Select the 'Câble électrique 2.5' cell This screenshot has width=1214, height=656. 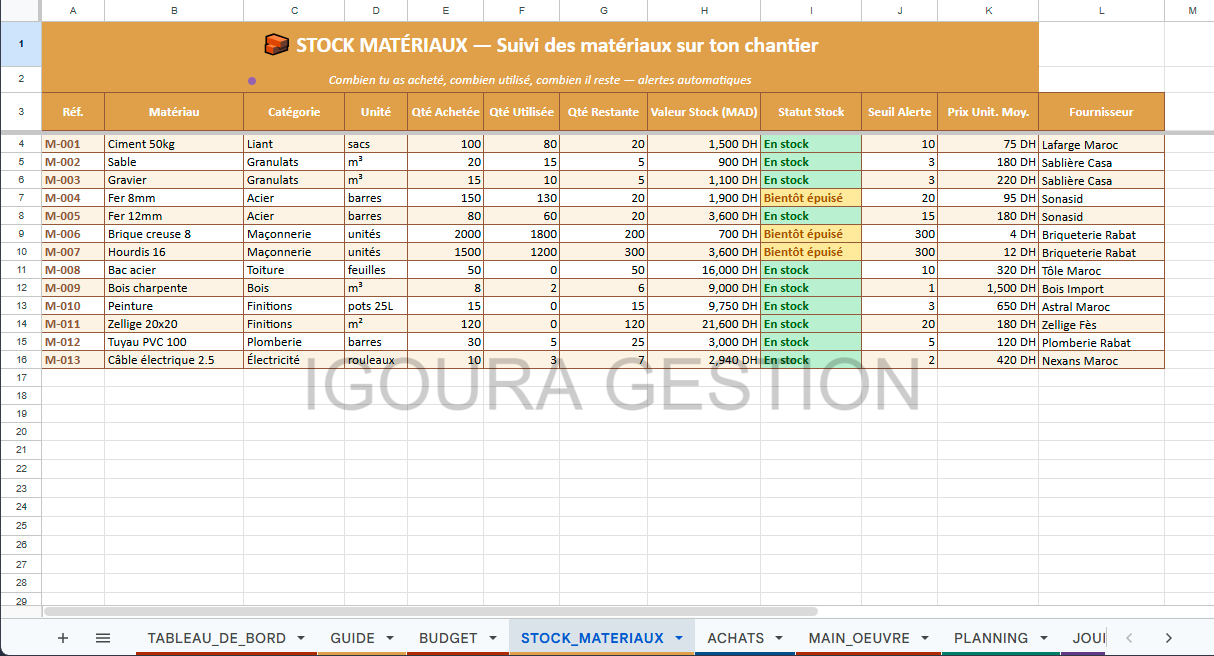pos(174,360)
